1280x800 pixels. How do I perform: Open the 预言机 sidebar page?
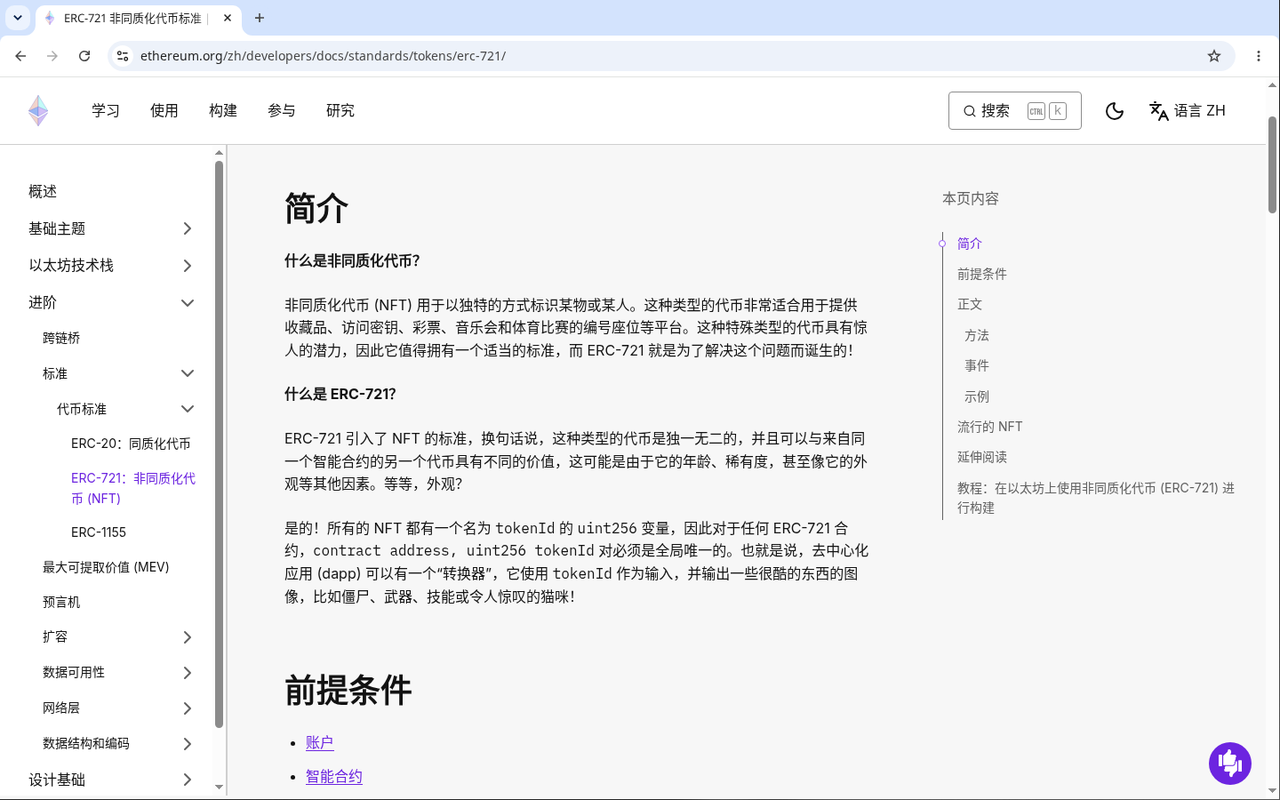tap(61, 602)
